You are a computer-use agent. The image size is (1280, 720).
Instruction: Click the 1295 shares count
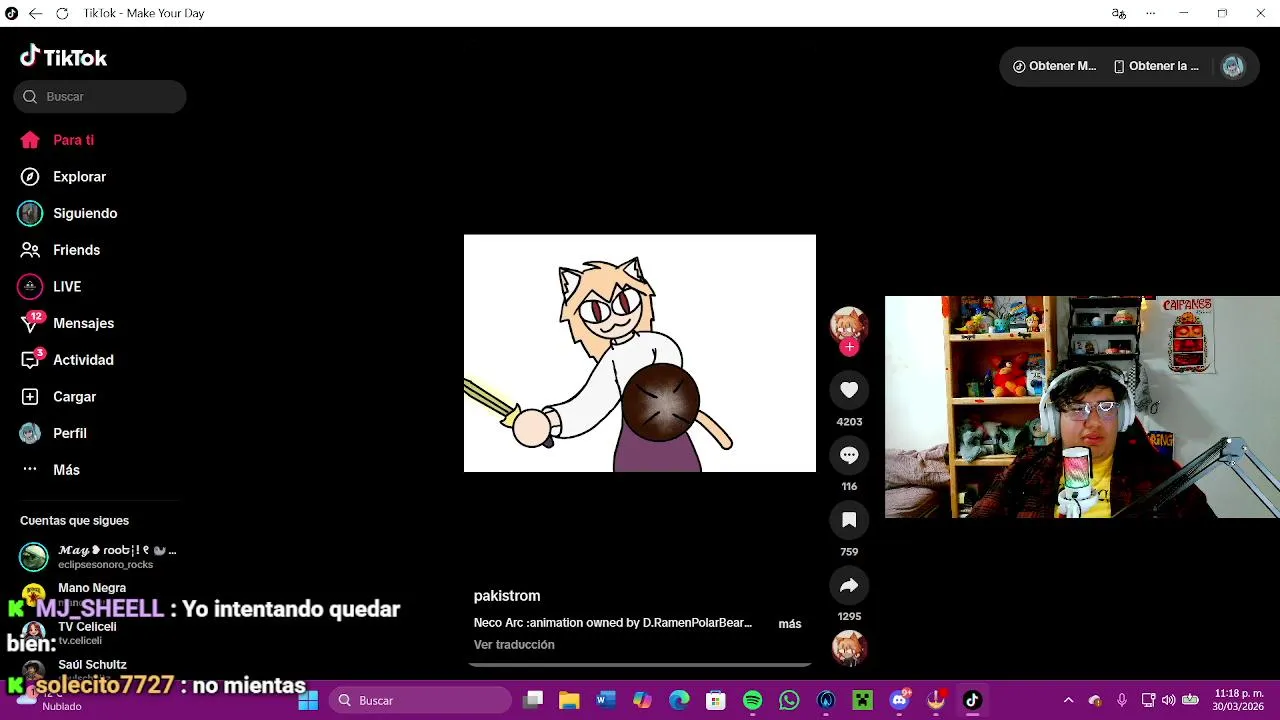[x=849, y=617]
